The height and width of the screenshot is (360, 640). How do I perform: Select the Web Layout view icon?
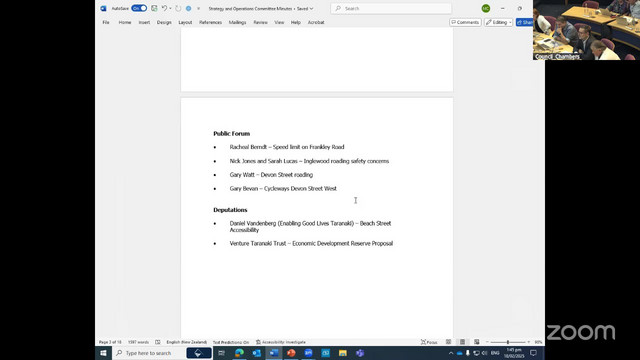point(476,342)
